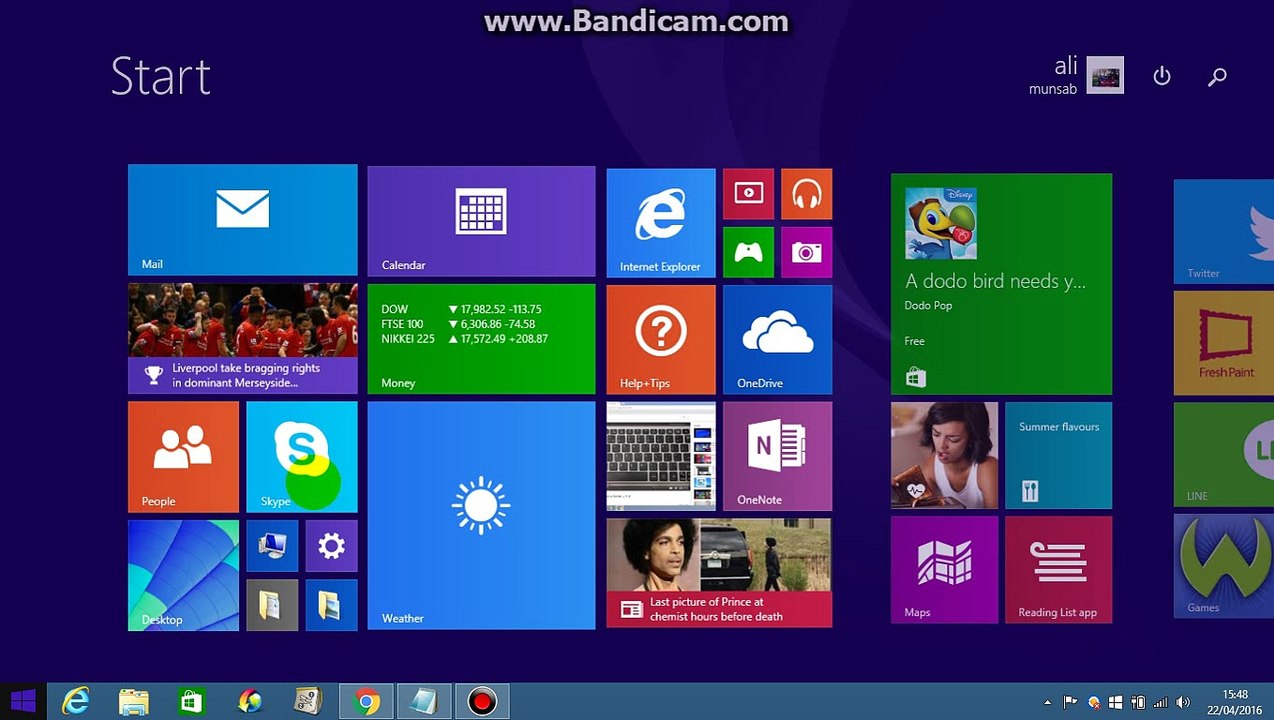Show hidden system tray icons
Screen dimensions: 1274x720
pyautogui.click(x=1048, y=703)
